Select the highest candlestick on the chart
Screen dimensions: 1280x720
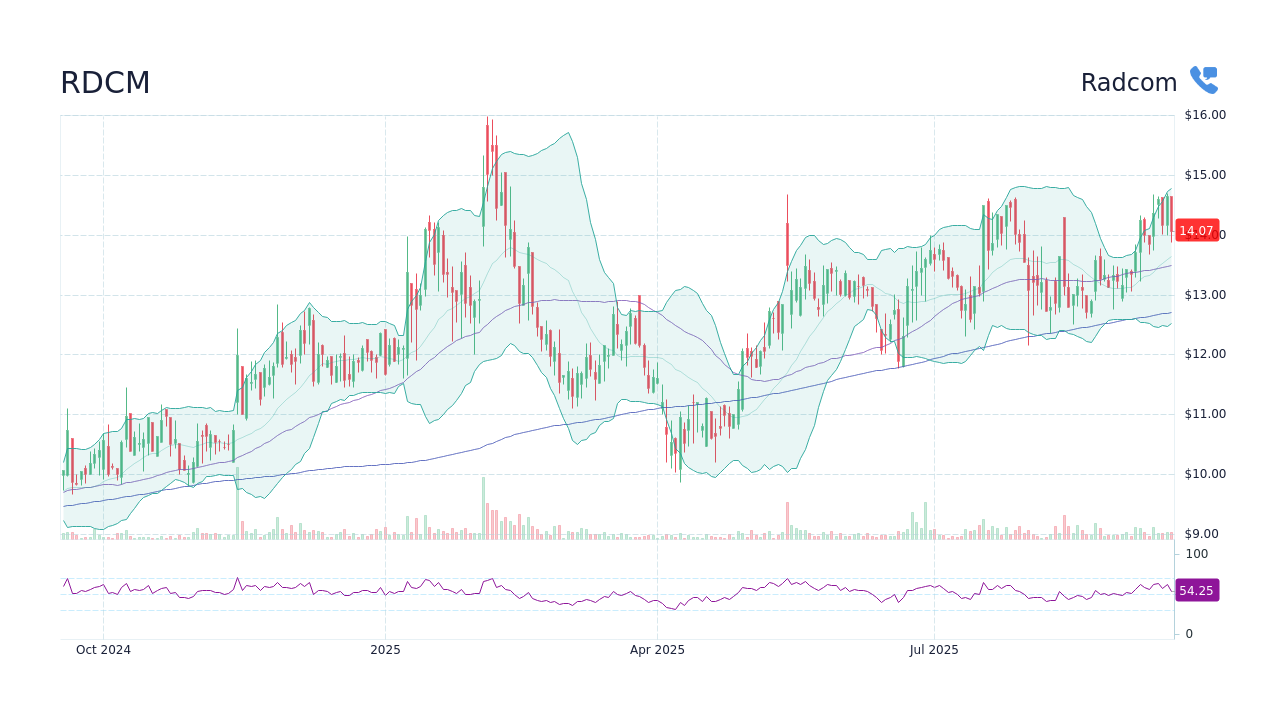pos(488,150)
